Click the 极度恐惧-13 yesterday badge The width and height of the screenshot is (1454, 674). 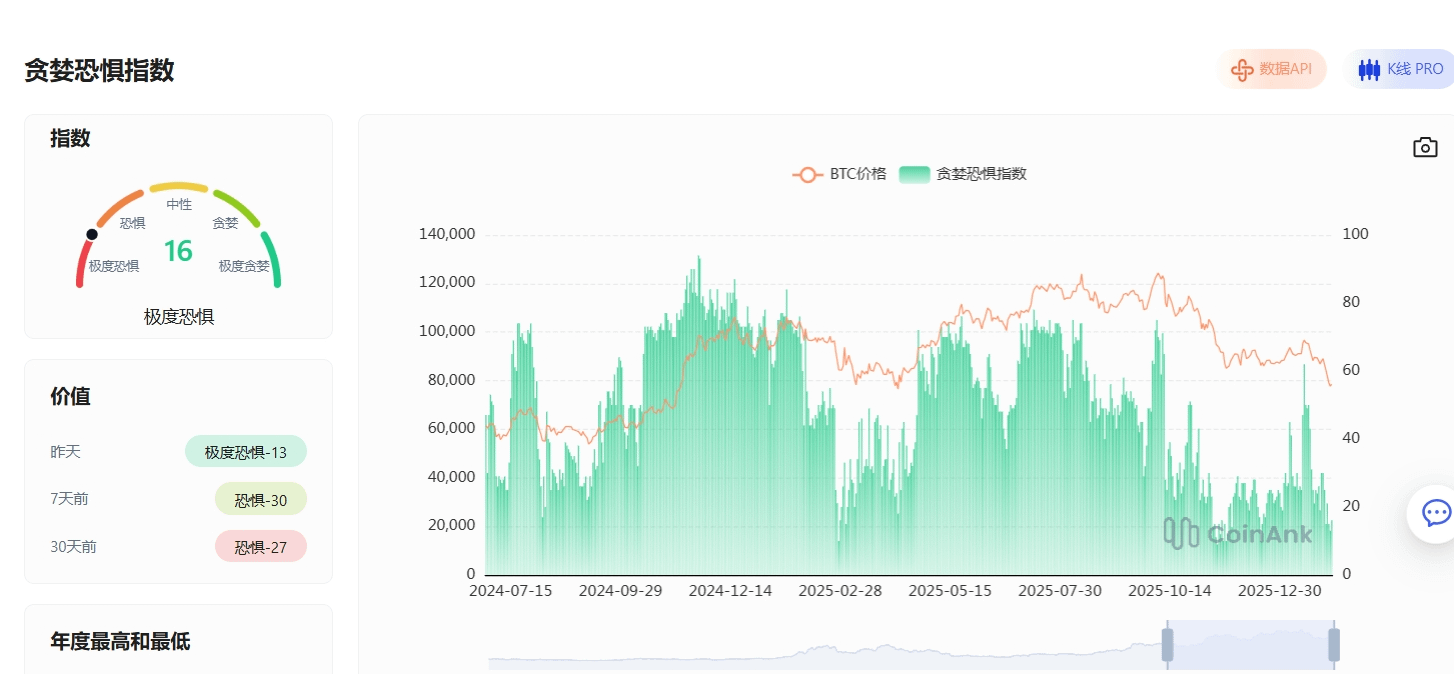pyautogui.click(x=246, y=452)
